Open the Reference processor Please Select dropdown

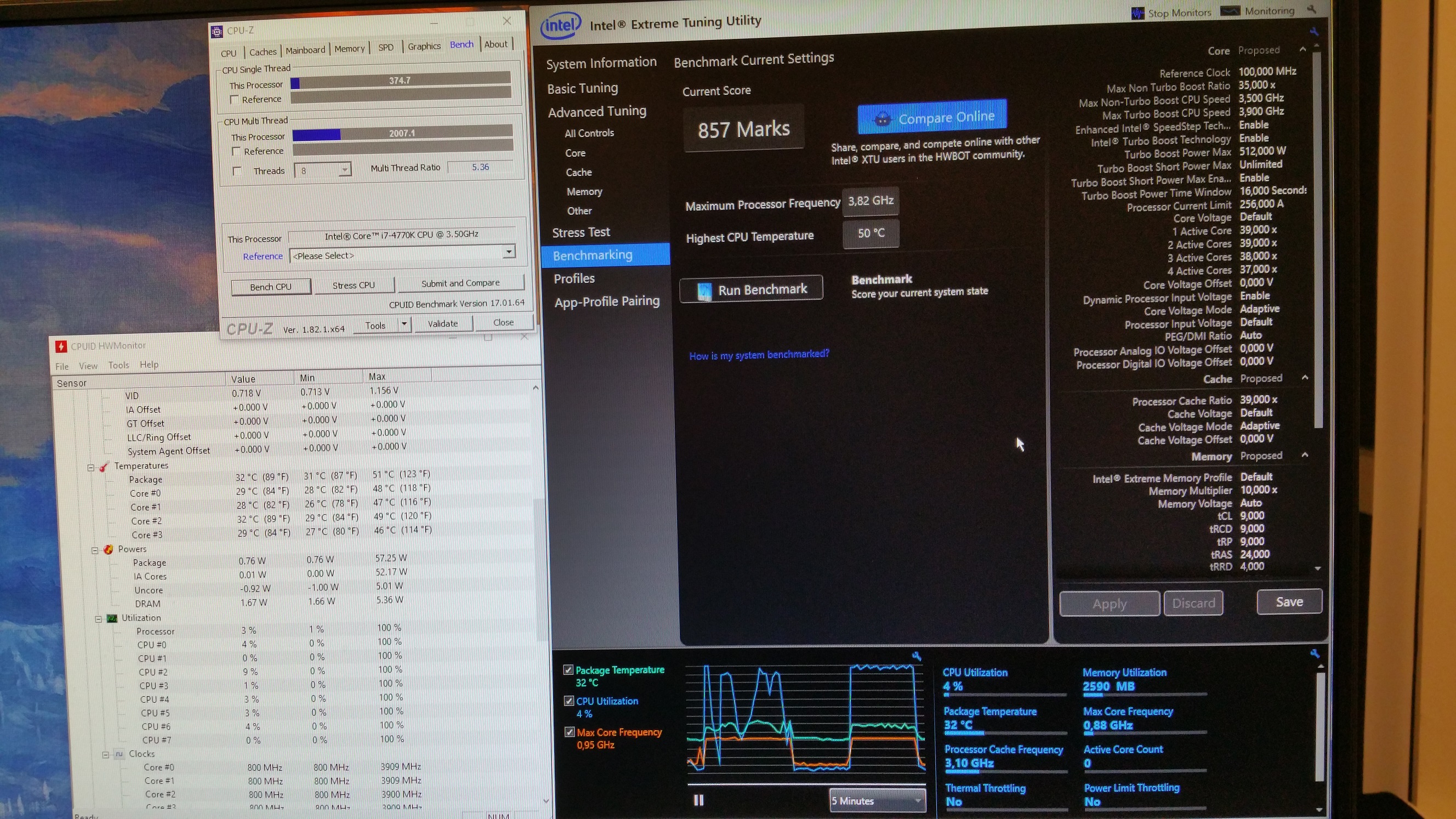509,251
